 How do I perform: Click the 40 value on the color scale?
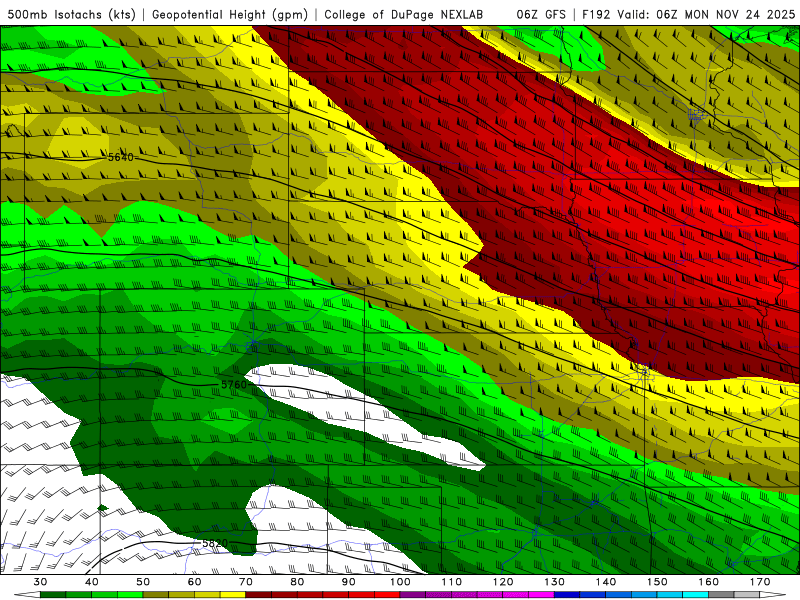92,582
